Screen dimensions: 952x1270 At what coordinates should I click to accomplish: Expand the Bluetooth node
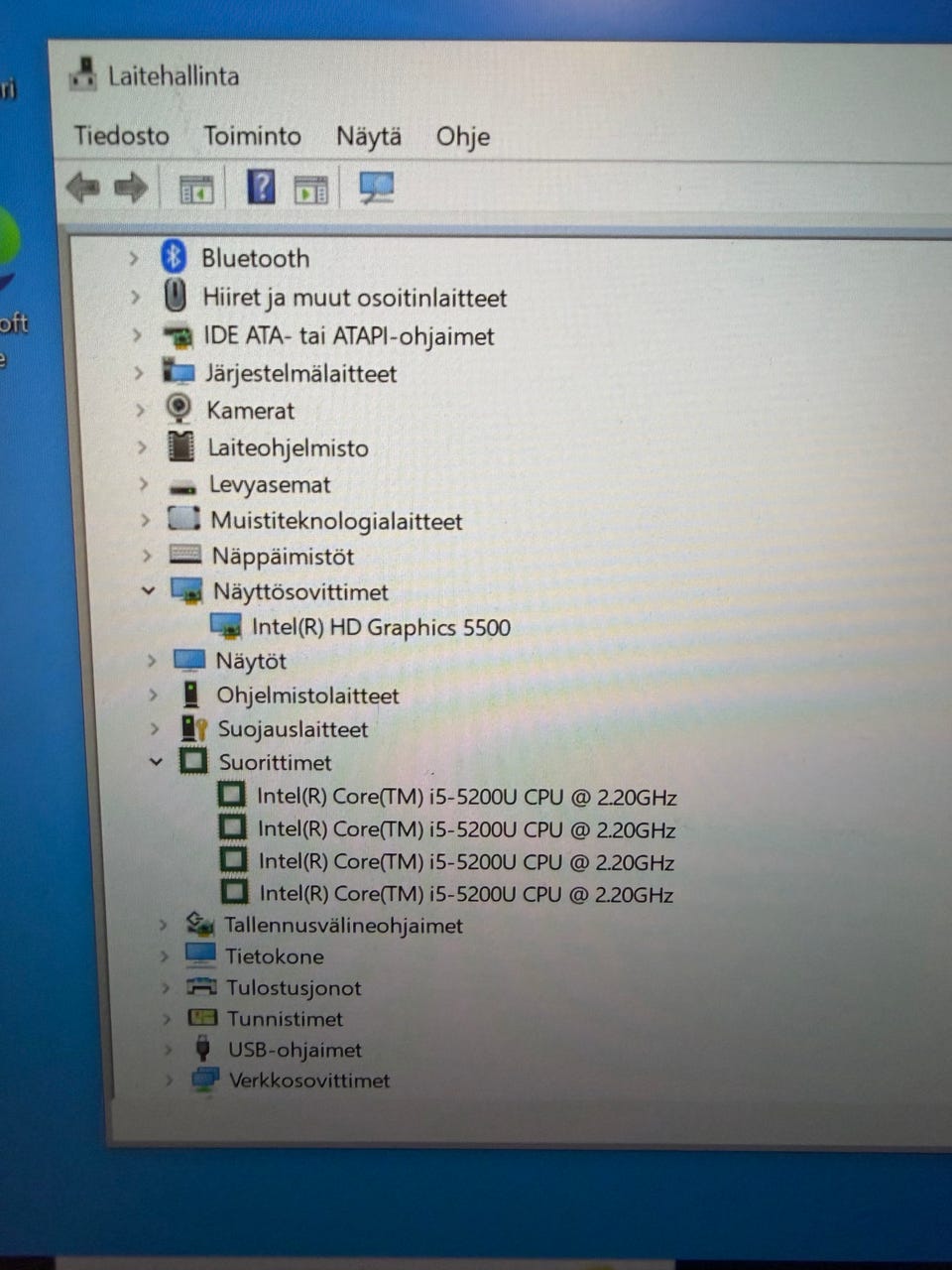tap(134, 258)
